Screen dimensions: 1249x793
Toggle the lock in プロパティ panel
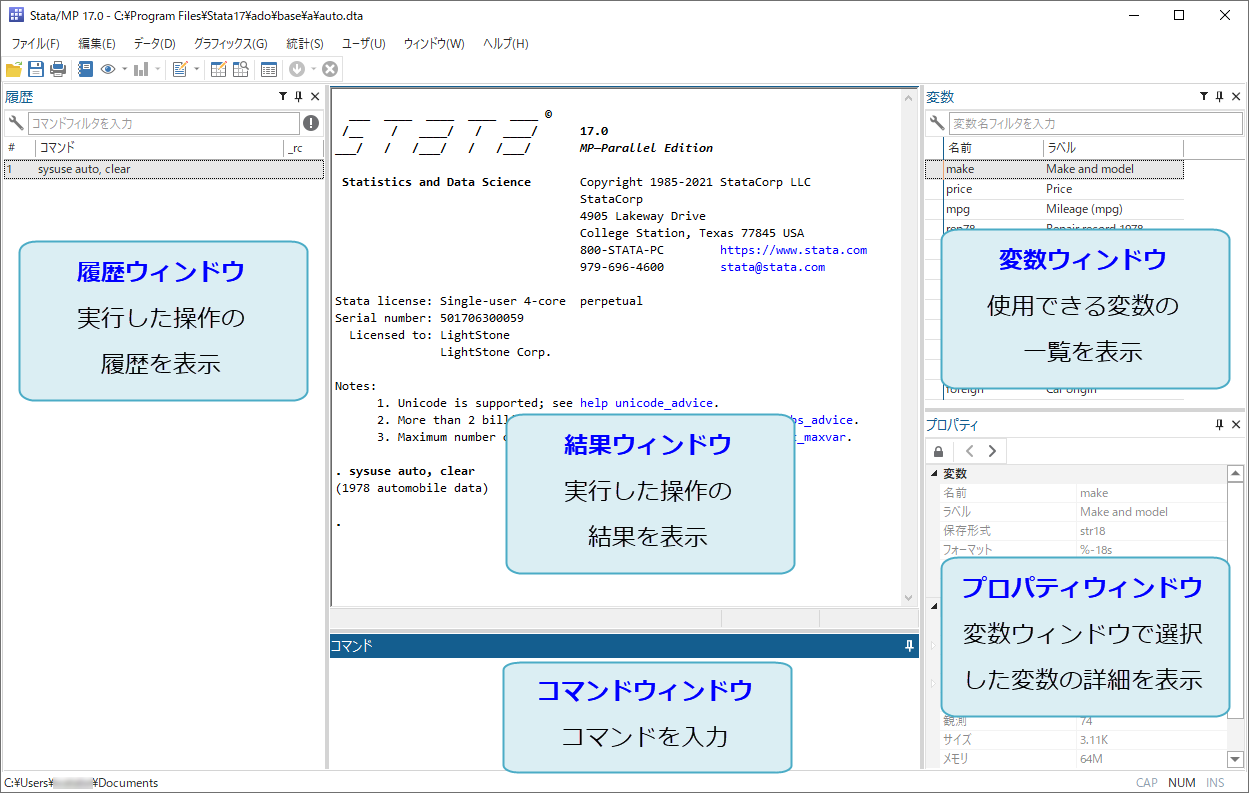coord(938,451)
